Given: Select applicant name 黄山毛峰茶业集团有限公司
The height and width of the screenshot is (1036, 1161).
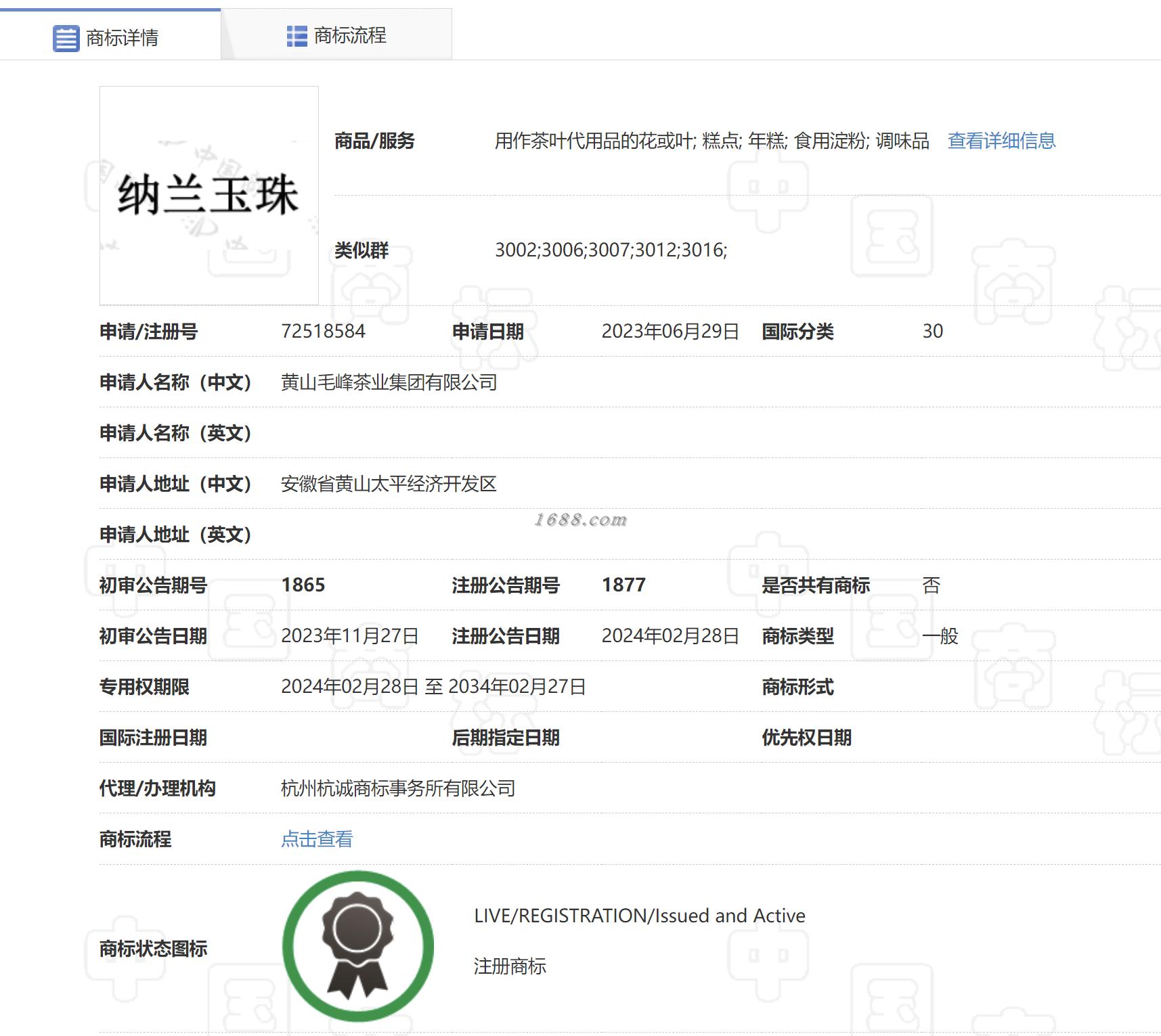Looking at the screenshot, I should pos(389,382).
